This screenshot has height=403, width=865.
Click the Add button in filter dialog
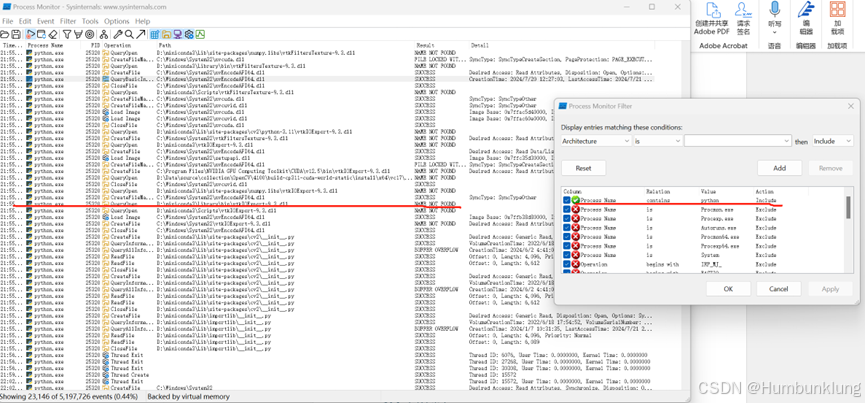(779, 168)
